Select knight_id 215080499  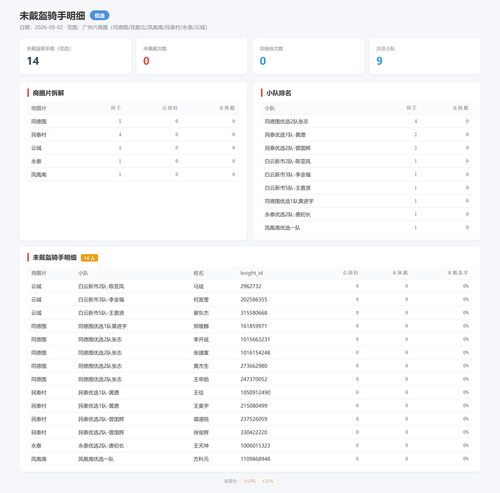[254, 406]
